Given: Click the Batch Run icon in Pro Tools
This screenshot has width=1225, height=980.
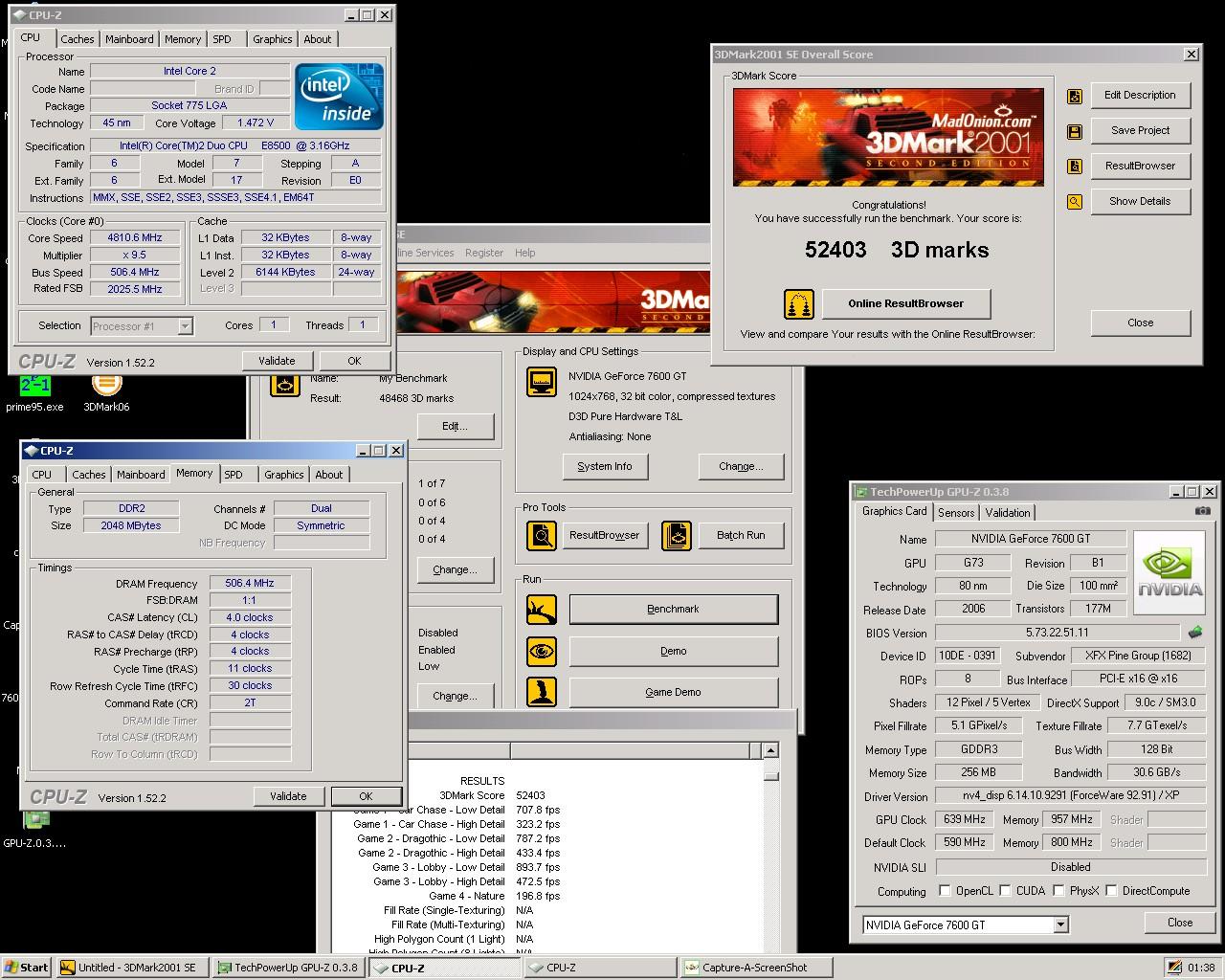Looking at the screenshot, I should 677,535.
